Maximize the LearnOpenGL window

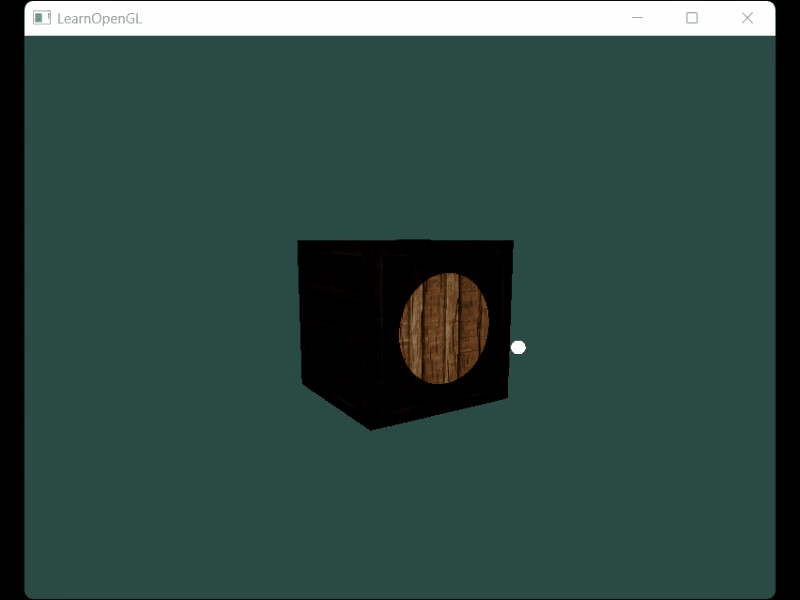pyautogui.click(x=692, y=18)
